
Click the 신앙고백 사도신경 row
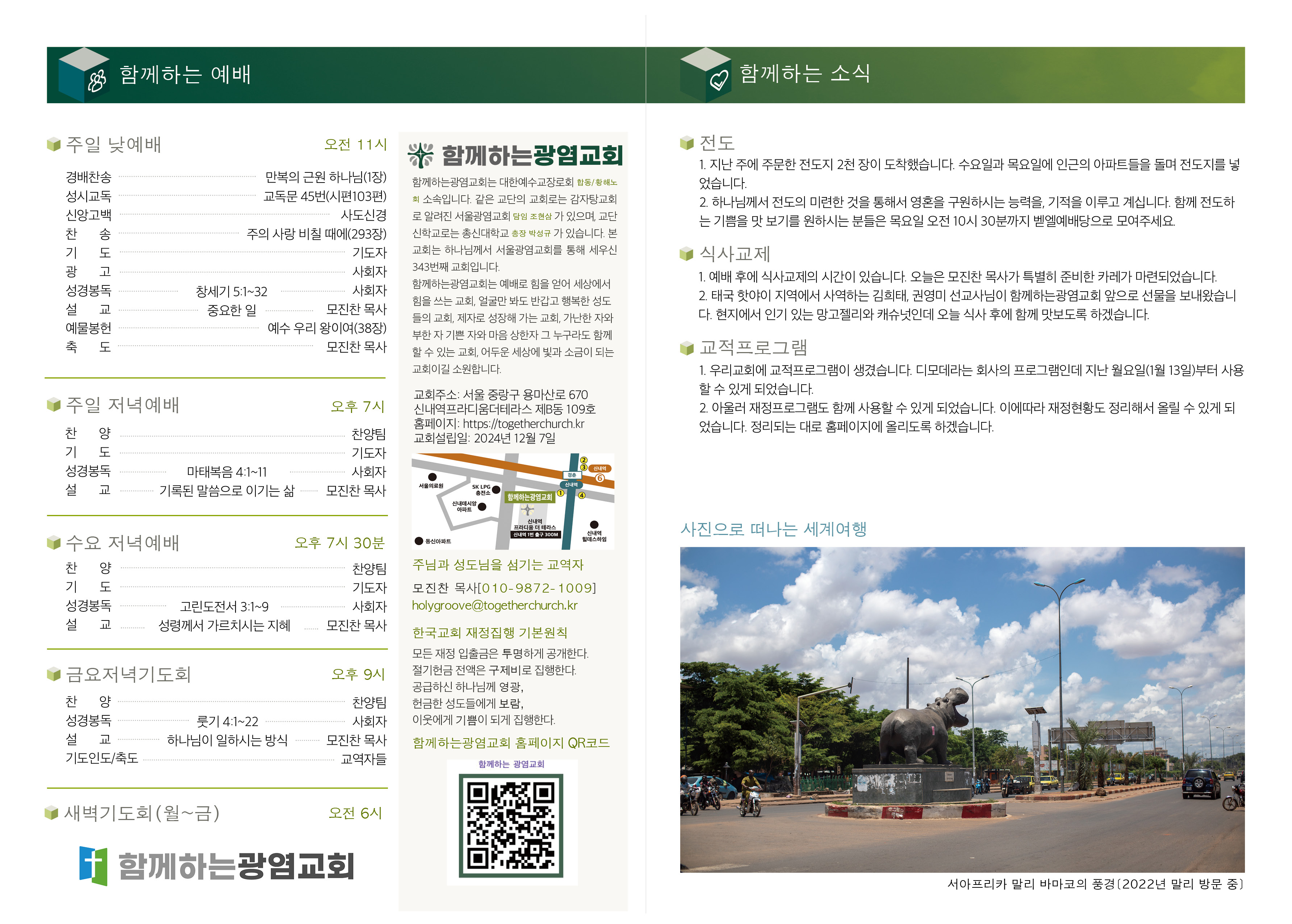point(226,215)
